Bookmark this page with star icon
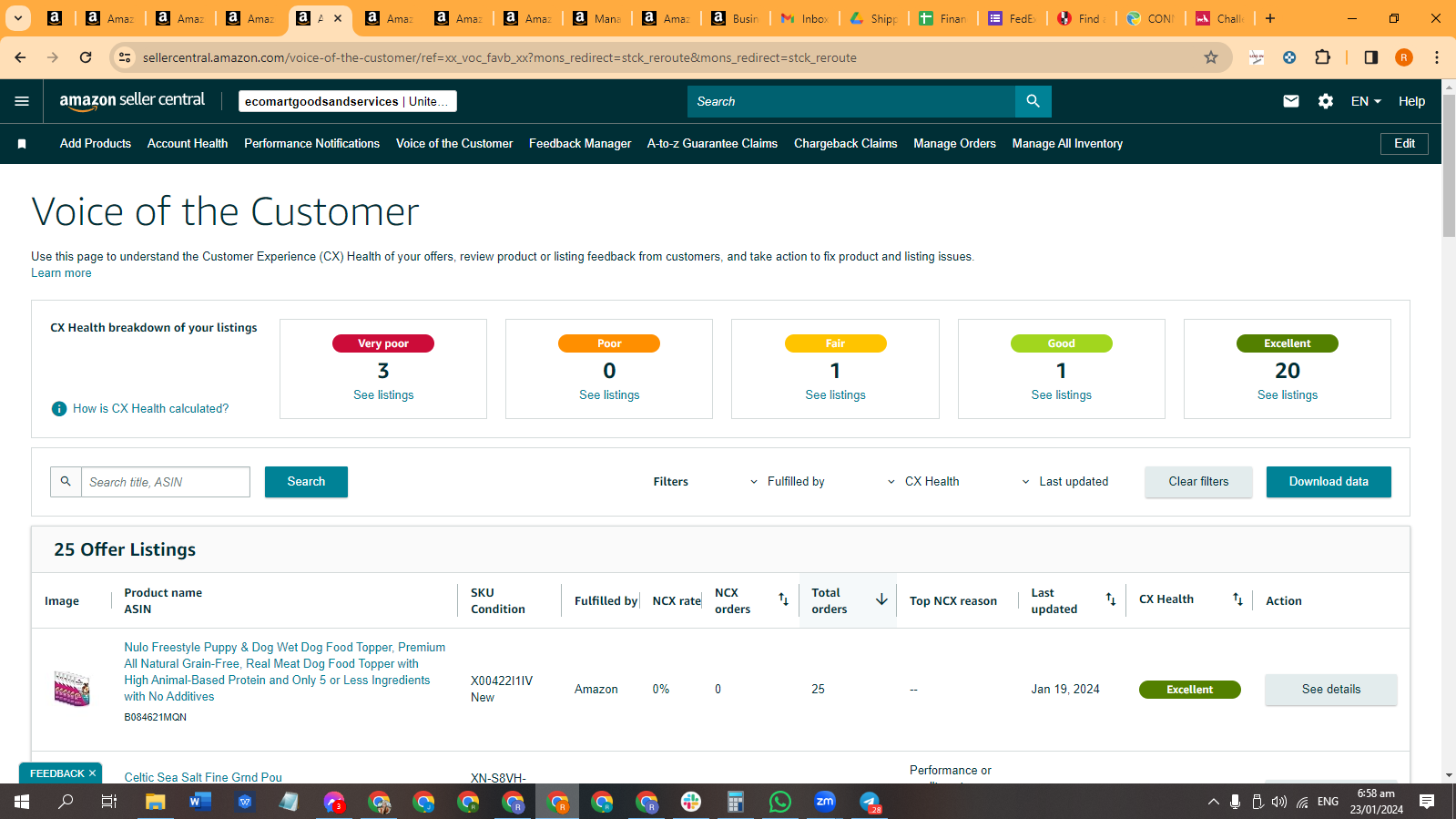Image resolution: width=1456 pixels, height=819 pixels. tap(1211, 57)
